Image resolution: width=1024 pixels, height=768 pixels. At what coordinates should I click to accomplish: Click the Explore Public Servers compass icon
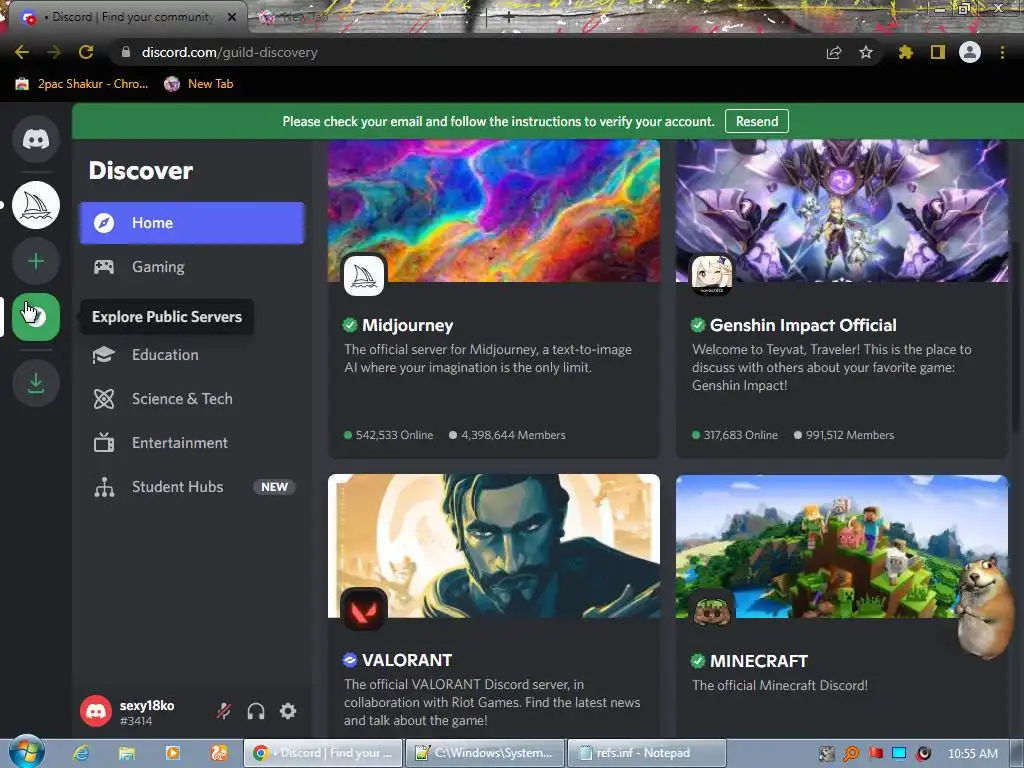click(36, 317)
